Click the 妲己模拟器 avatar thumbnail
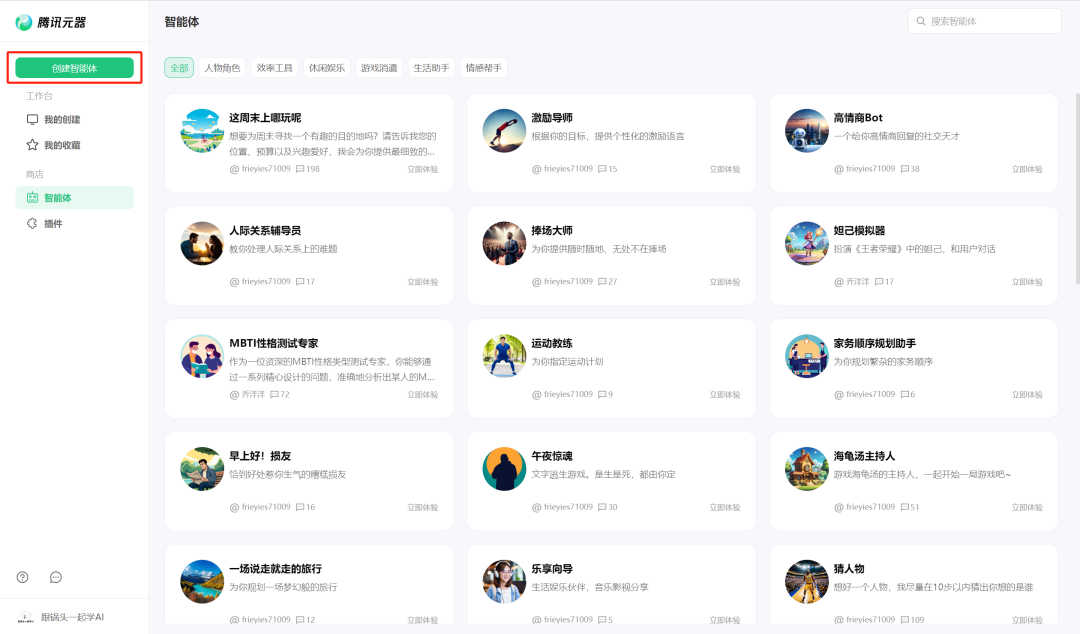 pos(806,241)
